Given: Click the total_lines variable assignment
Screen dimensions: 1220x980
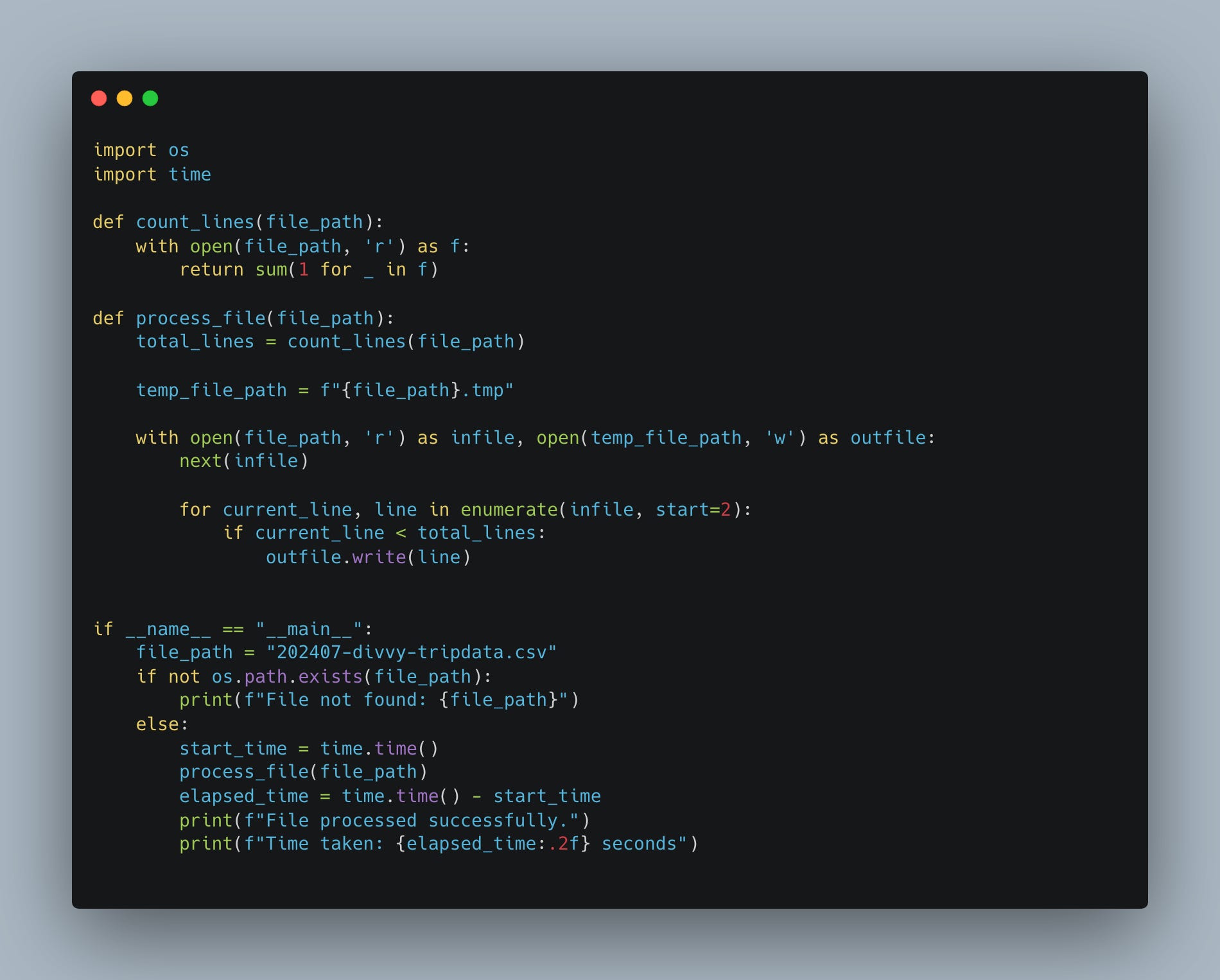Looking at the screenshot, I should tap(195, 342).
